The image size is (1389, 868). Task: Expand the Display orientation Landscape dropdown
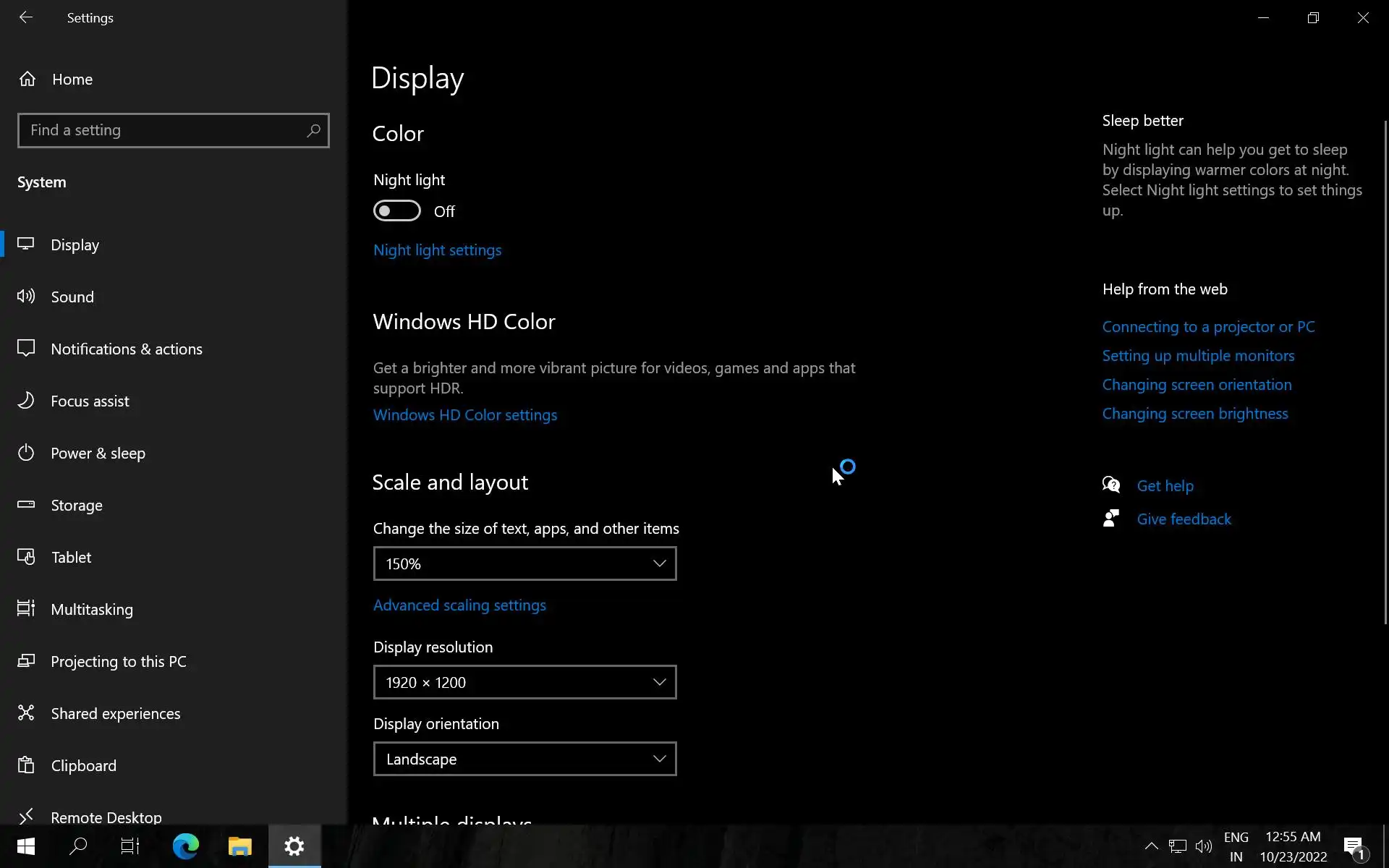[x=524, y=759]
